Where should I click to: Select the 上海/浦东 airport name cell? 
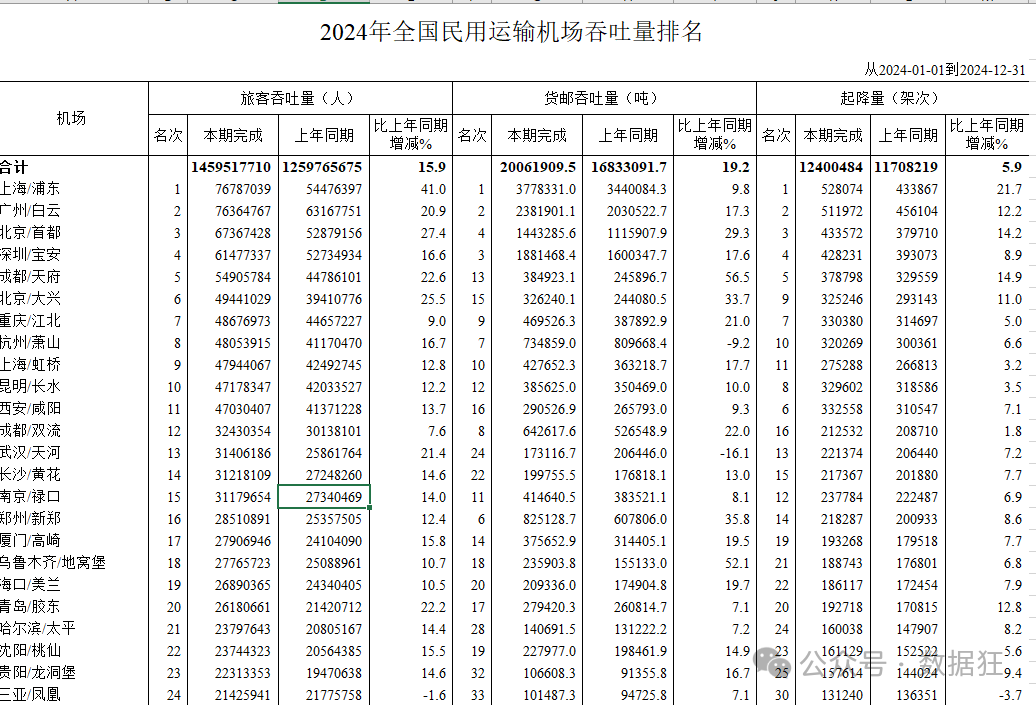pyautogui.click(x=30, y=189)
